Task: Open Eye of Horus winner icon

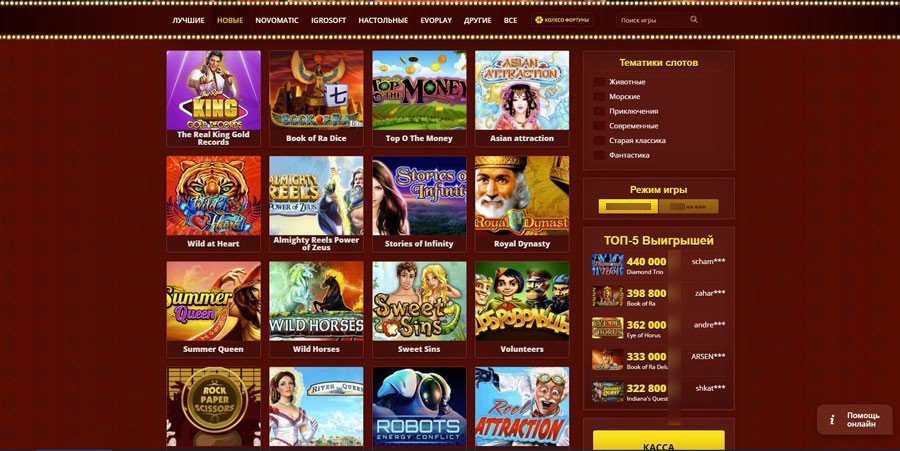Action: [607, 328]
